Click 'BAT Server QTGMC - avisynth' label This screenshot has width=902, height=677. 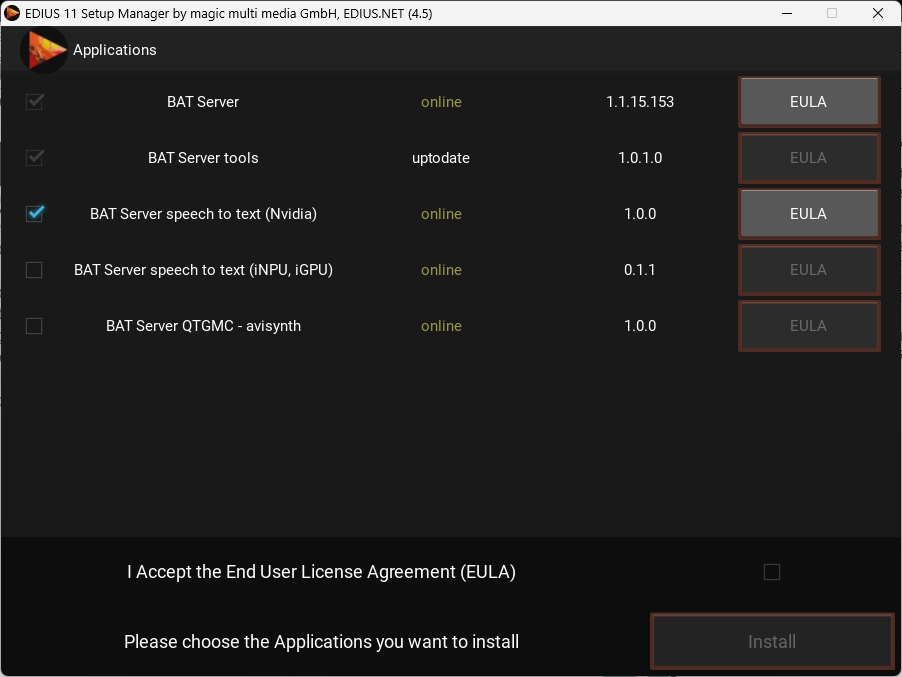[x=203, y=326]
